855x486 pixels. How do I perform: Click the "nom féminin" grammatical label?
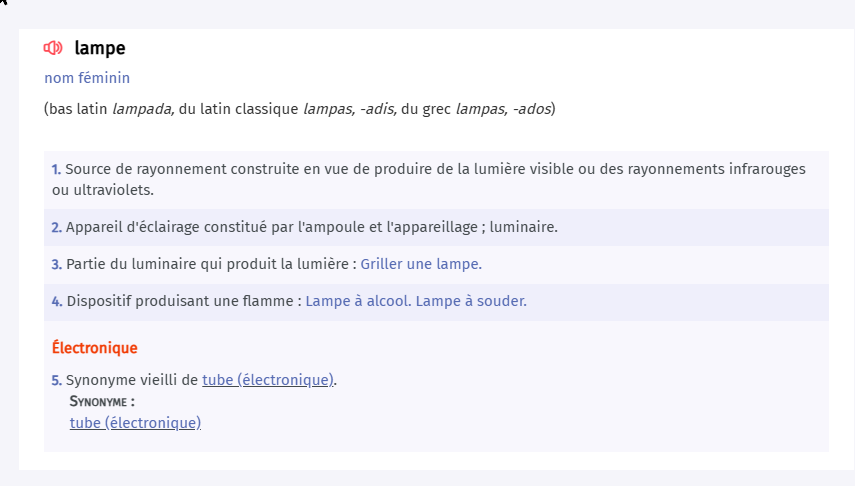tap(87, 78)
